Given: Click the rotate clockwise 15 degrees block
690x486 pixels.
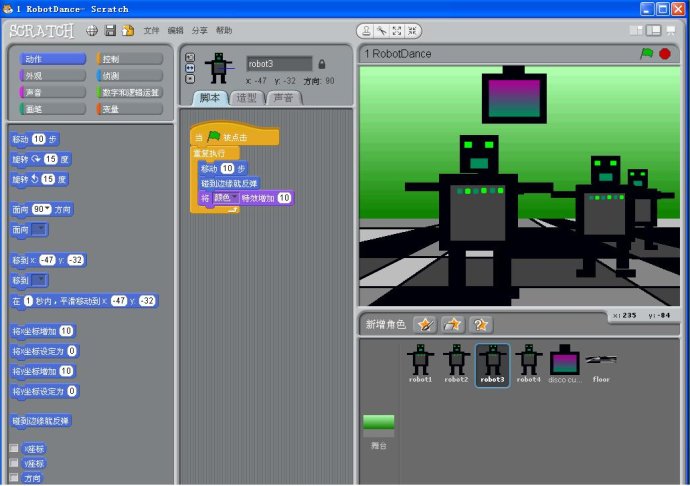Looking at the screenshot, I should coord(41,159).
